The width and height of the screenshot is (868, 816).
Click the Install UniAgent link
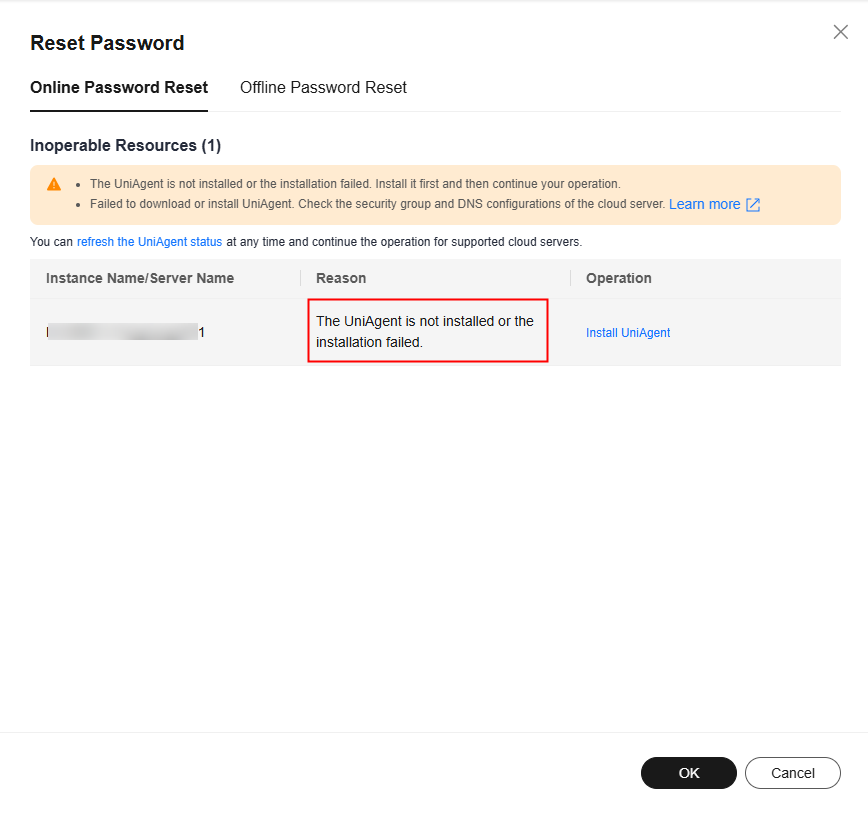pyautogui.click(x=628, y=333)
